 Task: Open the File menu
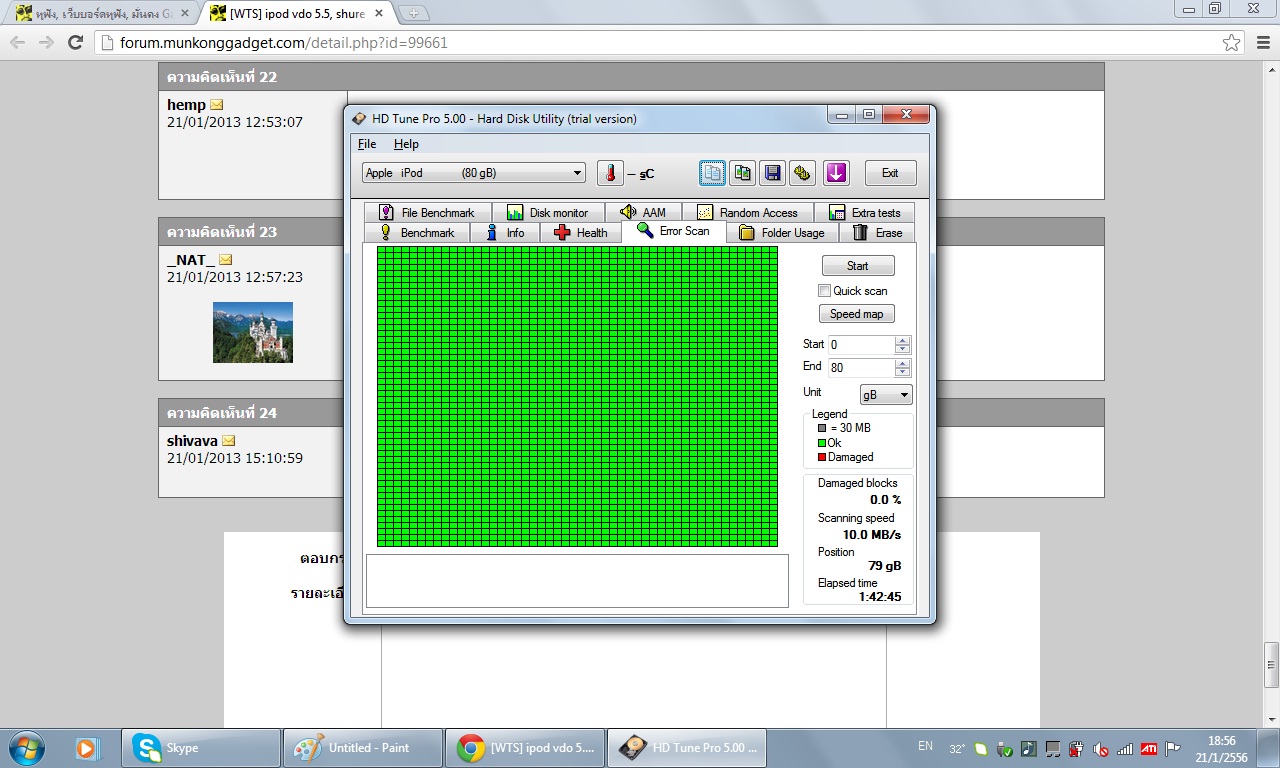367,144
